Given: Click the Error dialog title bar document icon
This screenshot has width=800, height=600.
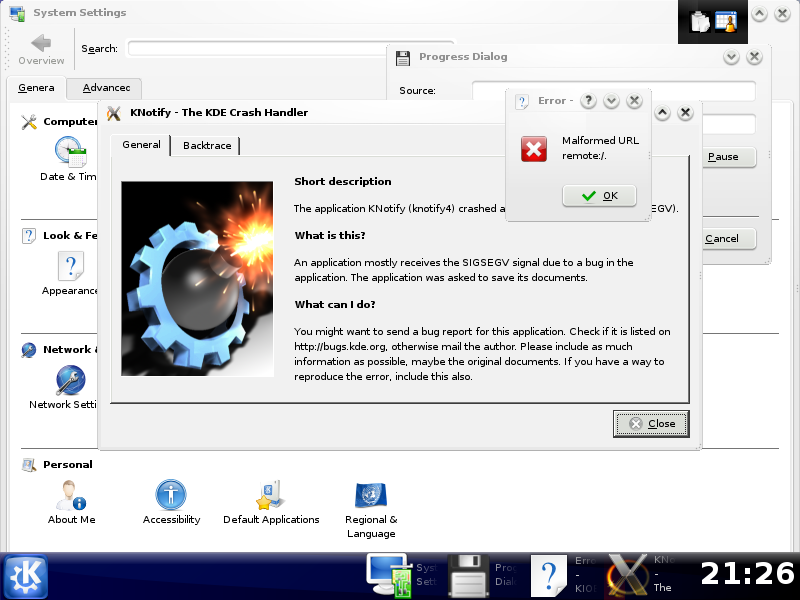Looking at the screenshot, I should 522,102.
